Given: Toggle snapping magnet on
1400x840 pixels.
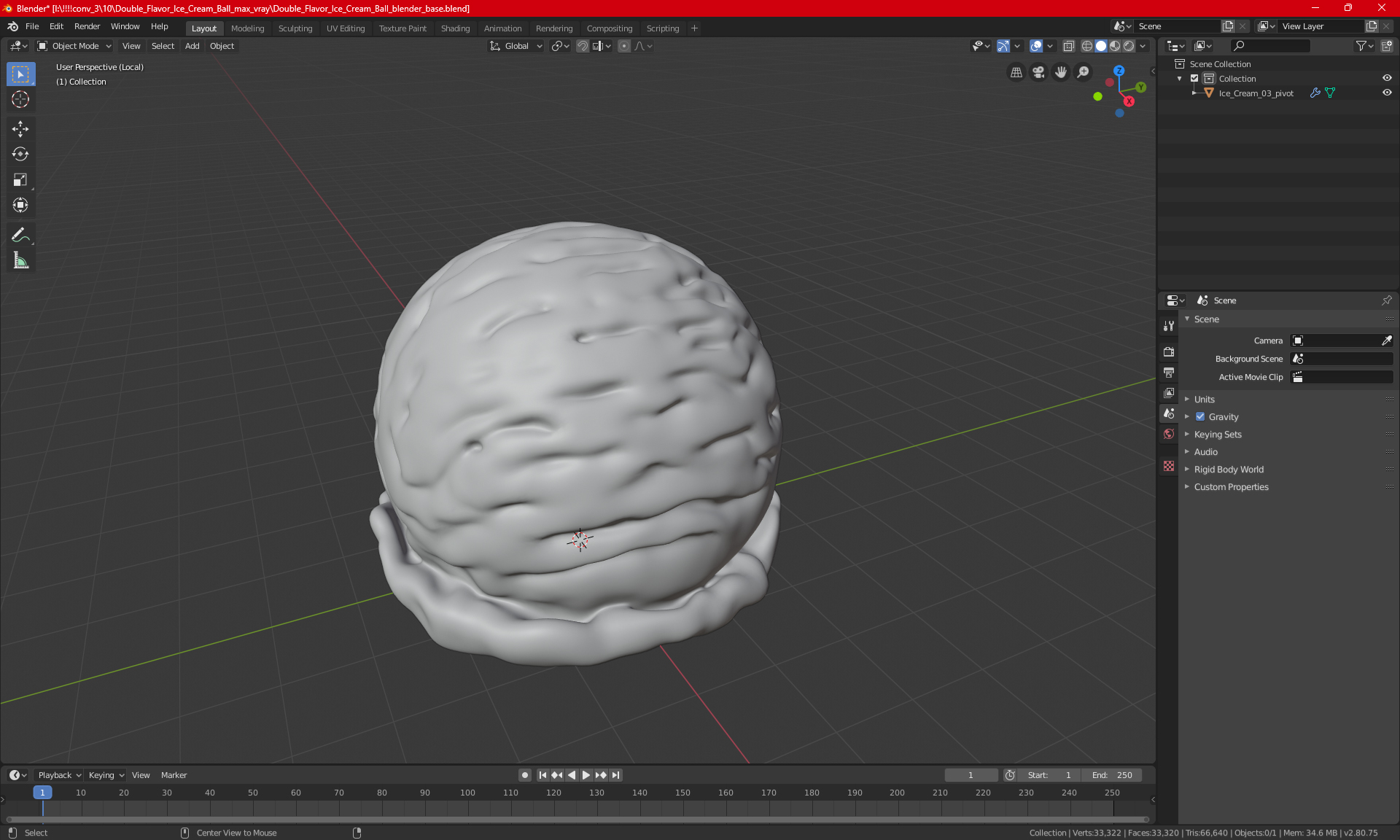Looking at the screenshot, I should coord(582,46).
